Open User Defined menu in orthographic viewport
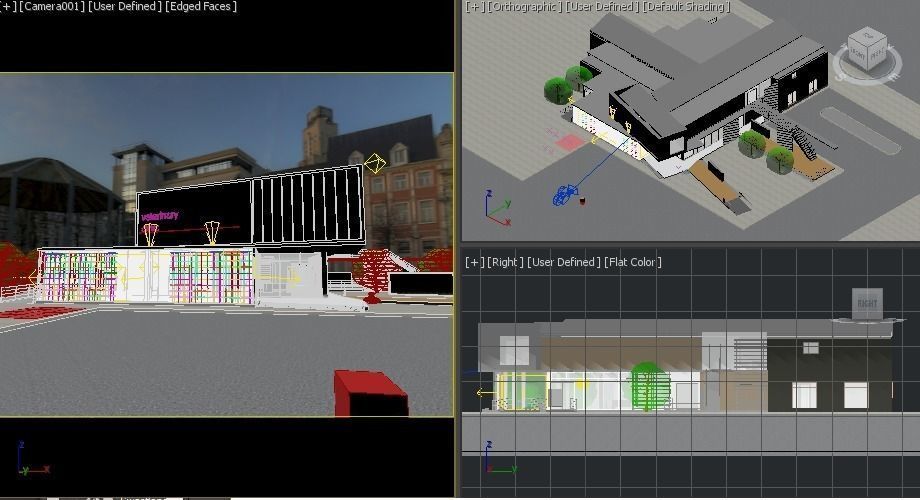Viewport: 920px width, 500px height. [x=602, y=6]
